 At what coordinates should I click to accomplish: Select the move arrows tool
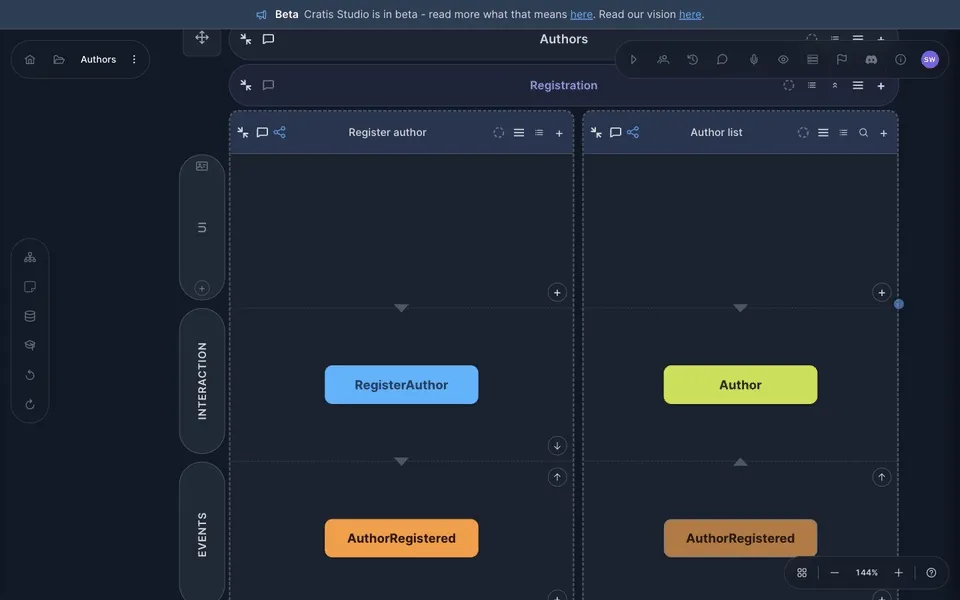[202, 38]
